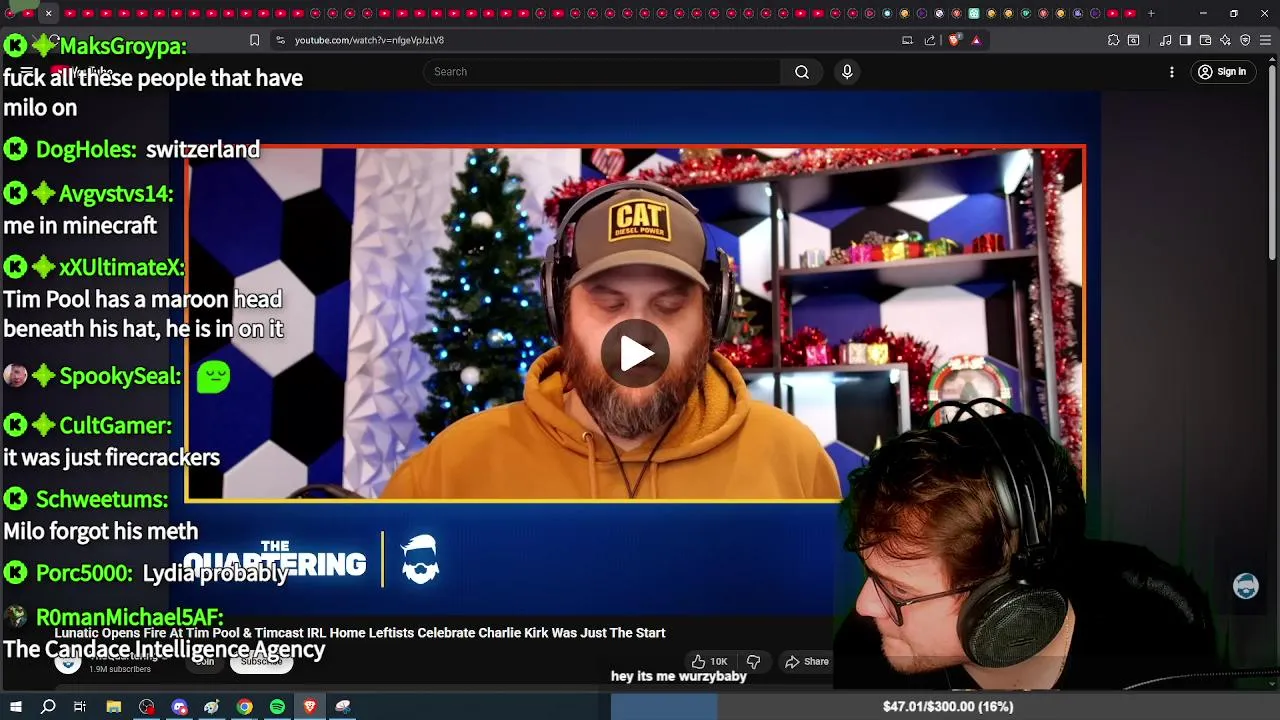Open Google Chrome from taskbar
1280x720 pixels.
coord(244,707)
